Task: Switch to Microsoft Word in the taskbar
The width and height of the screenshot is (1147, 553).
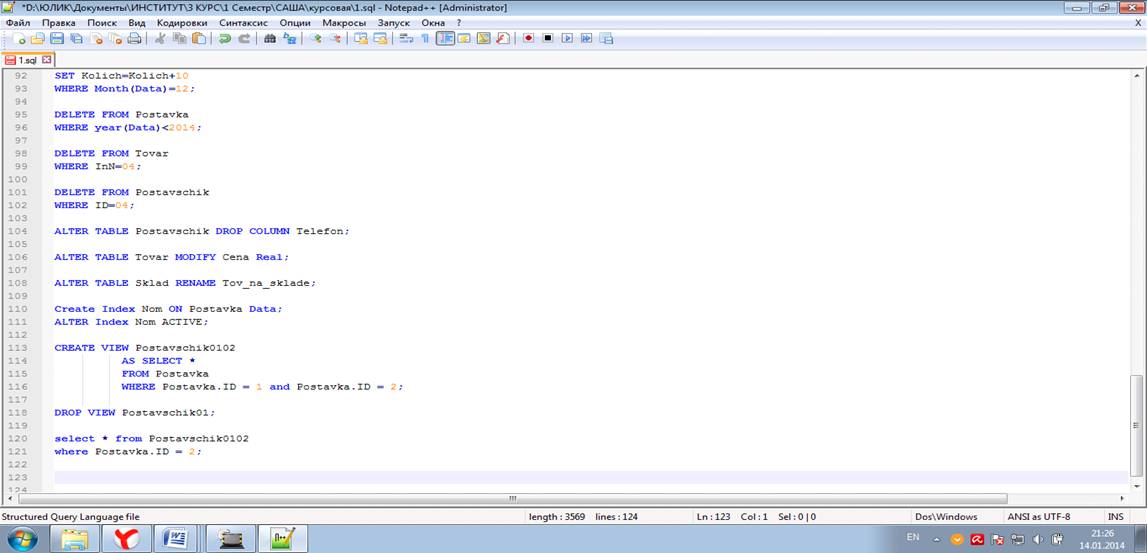Action: [x=177, y=539]
